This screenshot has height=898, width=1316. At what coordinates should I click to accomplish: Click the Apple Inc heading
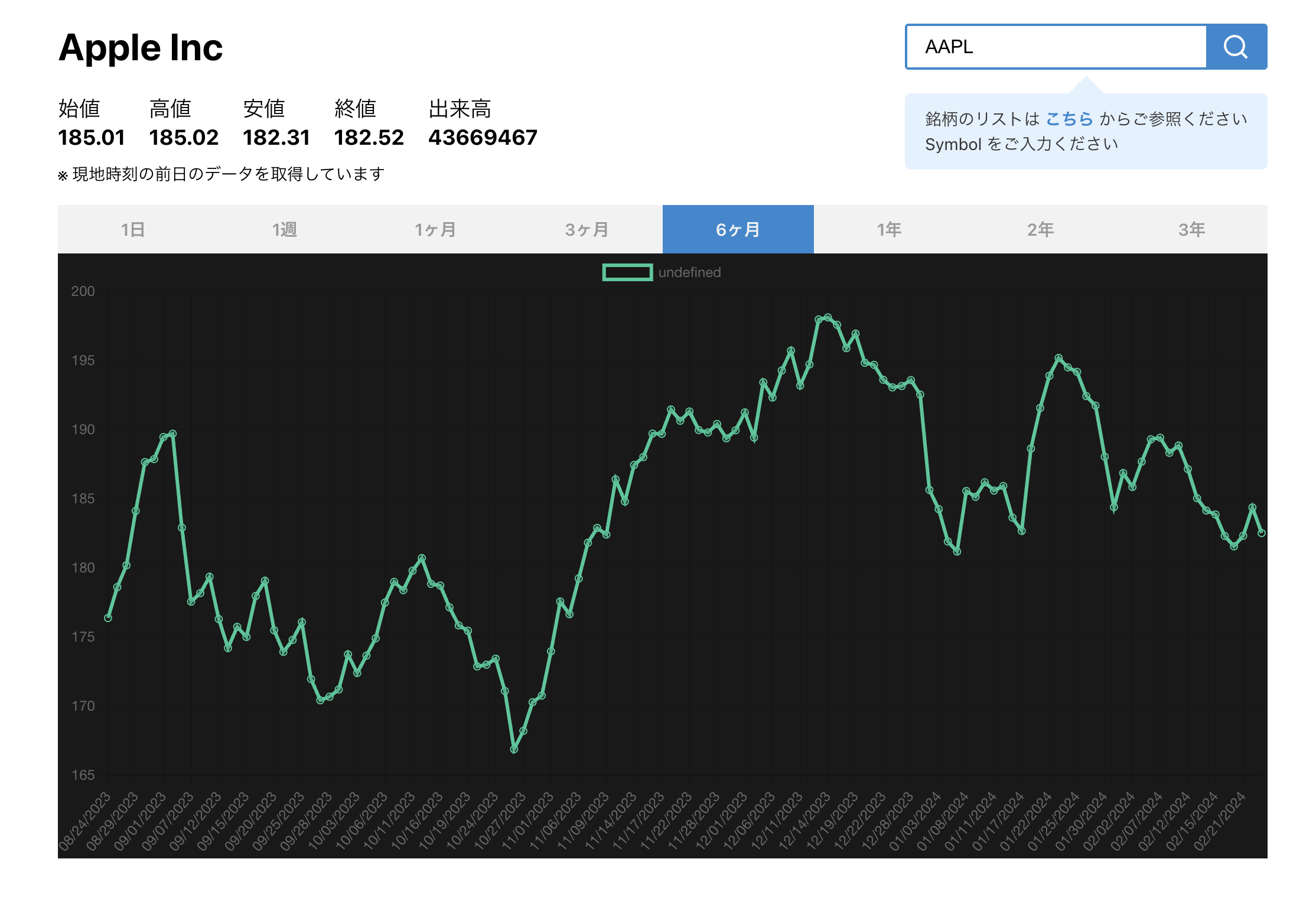[x=141, y=47]
